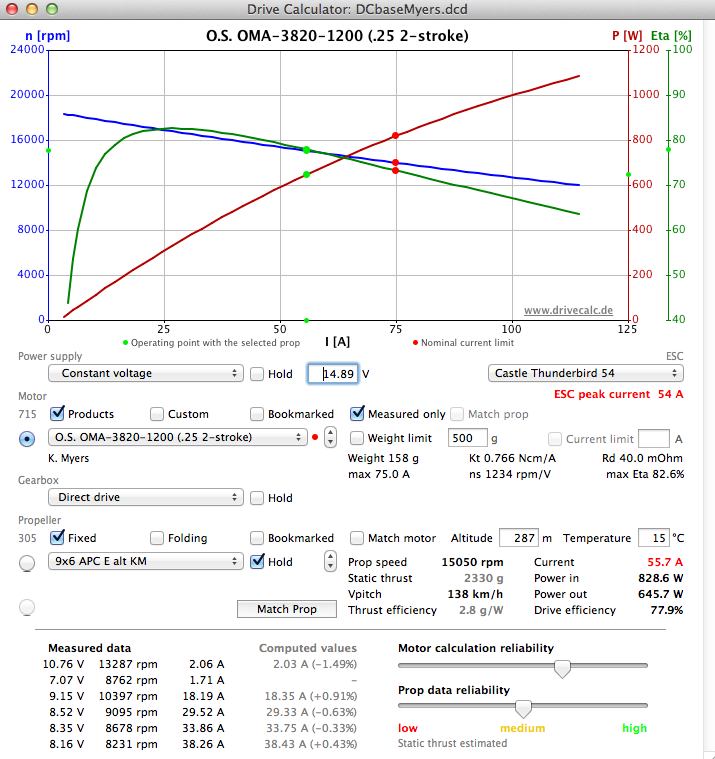Enable the Match motor checkbox
This screenshot has width=715, height=759.
tap(357, 538)
